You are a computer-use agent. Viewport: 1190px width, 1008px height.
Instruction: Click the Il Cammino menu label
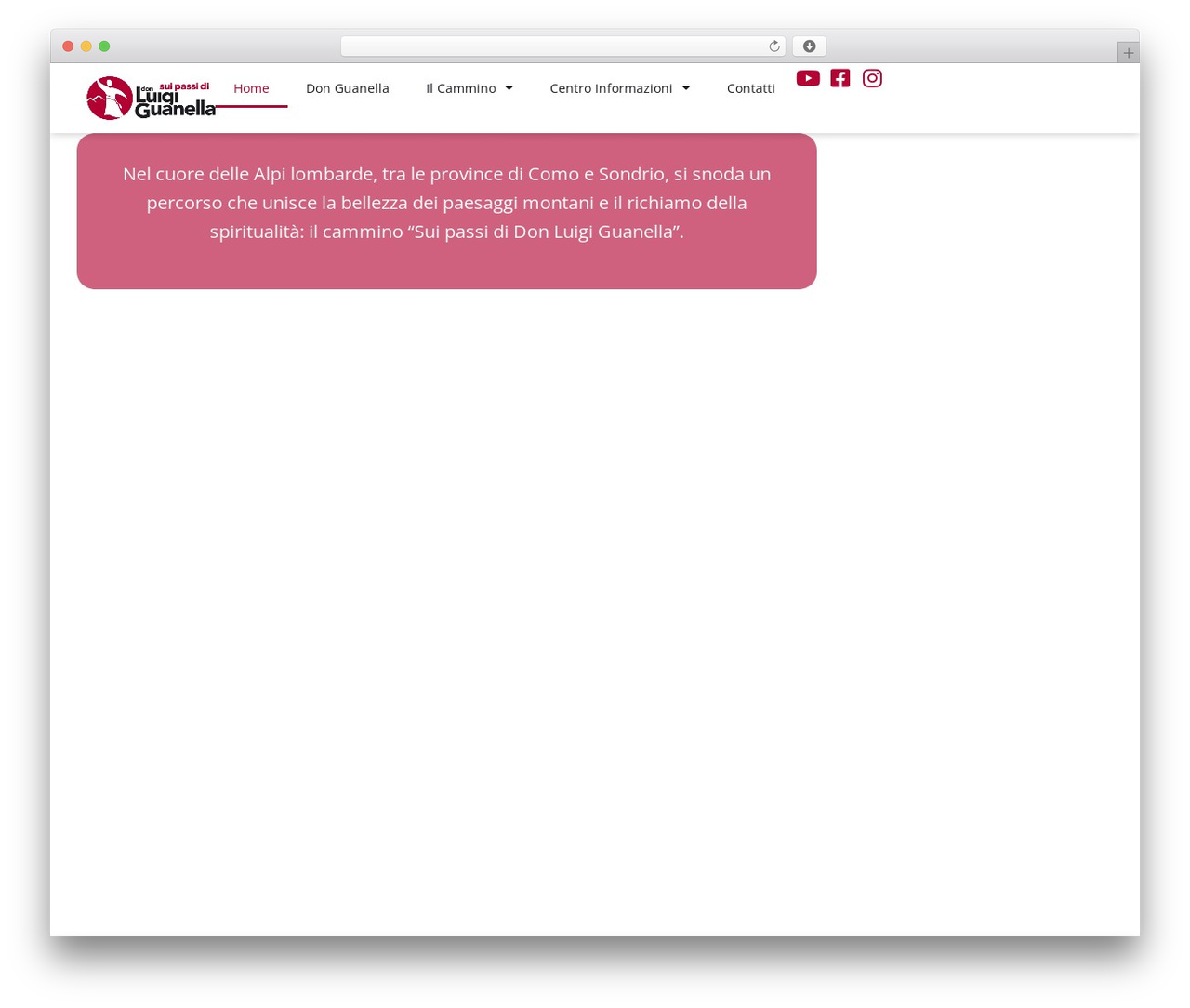[461, 88]
